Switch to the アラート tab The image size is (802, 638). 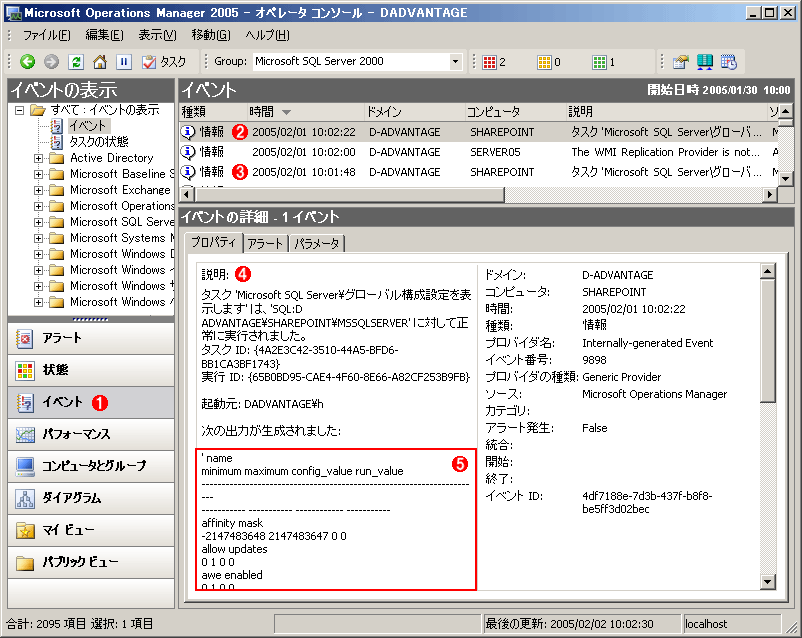(x=265, y=244)
